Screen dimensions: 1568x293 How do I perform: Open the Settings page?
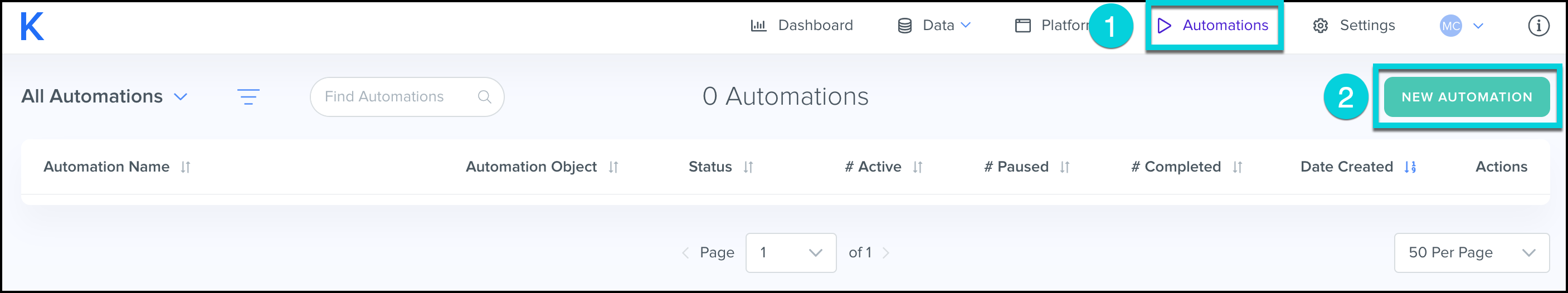coord(1353,26)
